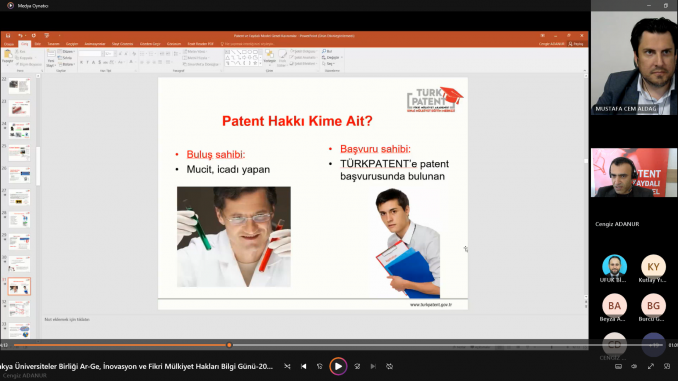Start playback with the Play button
The width and height of the screenshot is (678, 381).
tap(338, 366)
